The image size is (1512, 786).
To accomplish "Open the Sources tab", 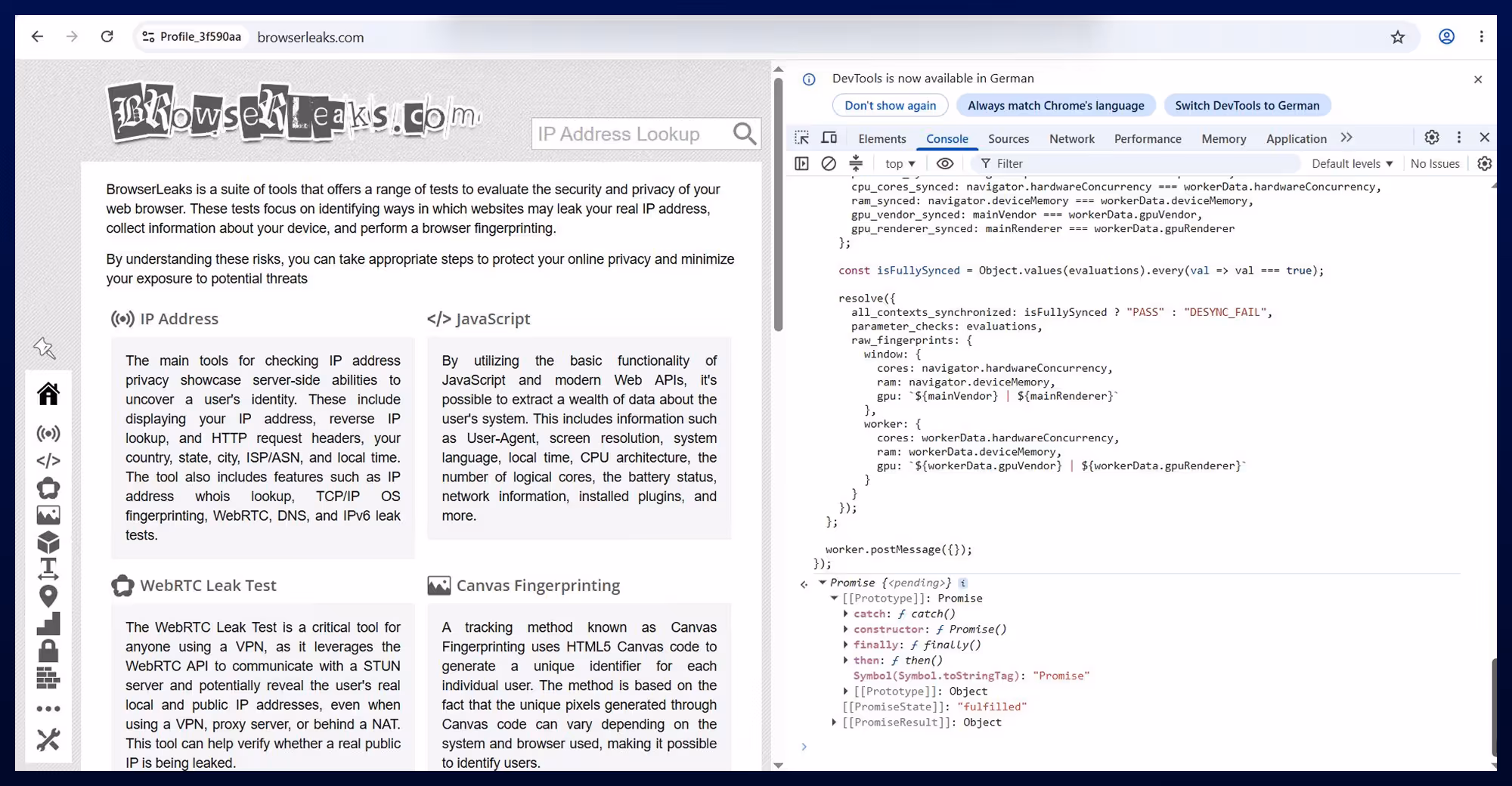I will coord(1009,138).
